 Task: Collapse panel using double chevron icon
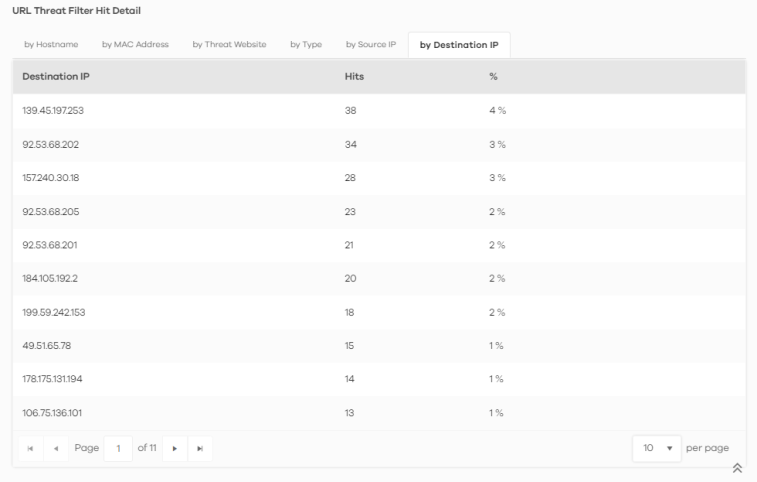737,468
